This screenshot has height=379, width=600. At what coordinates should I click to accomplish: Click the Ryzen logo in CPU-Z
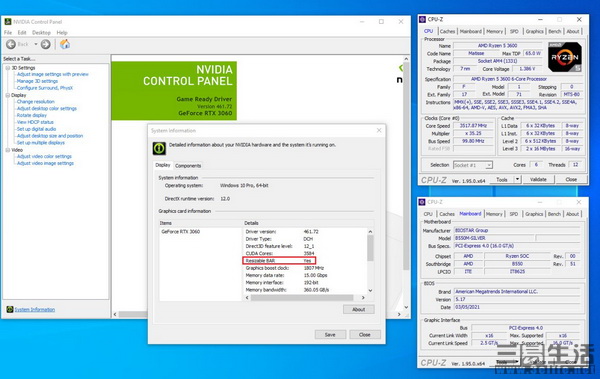pos(565,57)
